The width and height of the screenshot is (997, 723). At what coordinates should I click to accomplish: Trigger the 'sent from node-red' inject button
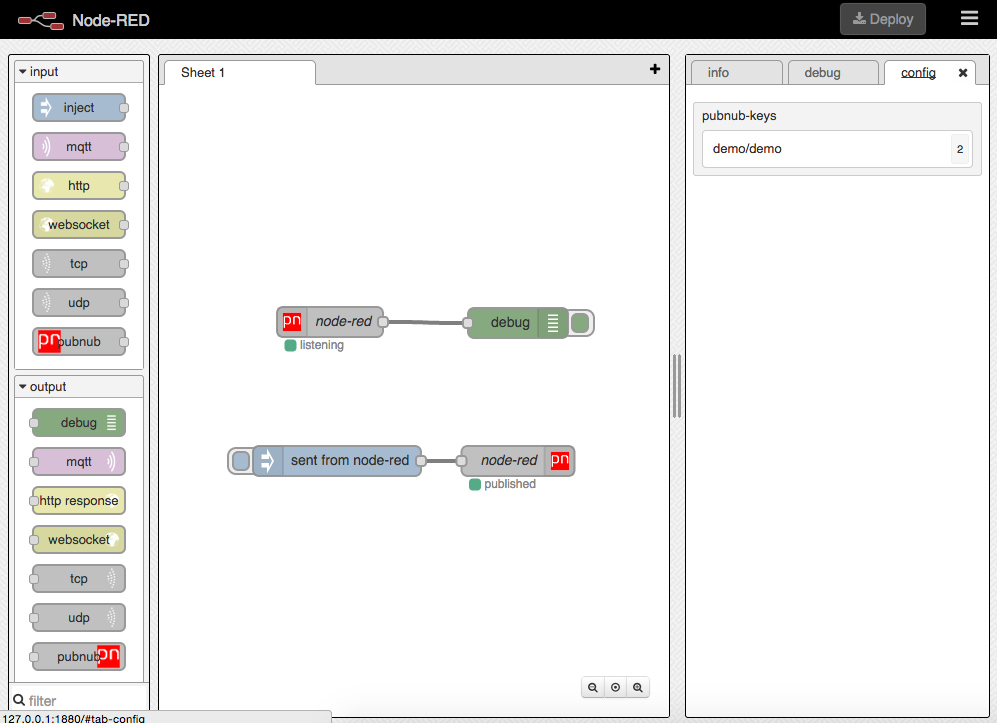click(240, 461)
